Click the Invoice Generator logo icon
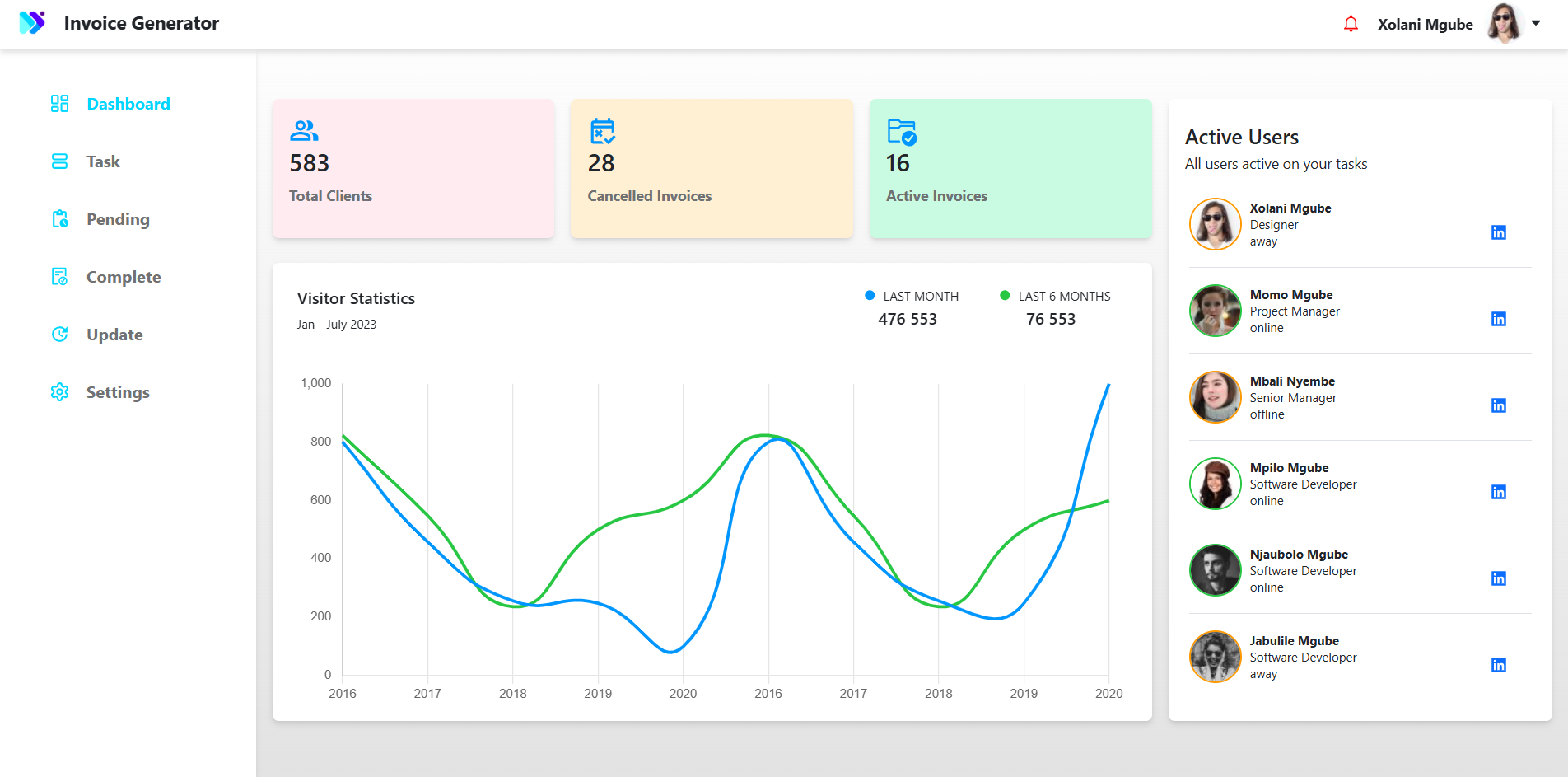1568x777 pixels. point(32,23)
